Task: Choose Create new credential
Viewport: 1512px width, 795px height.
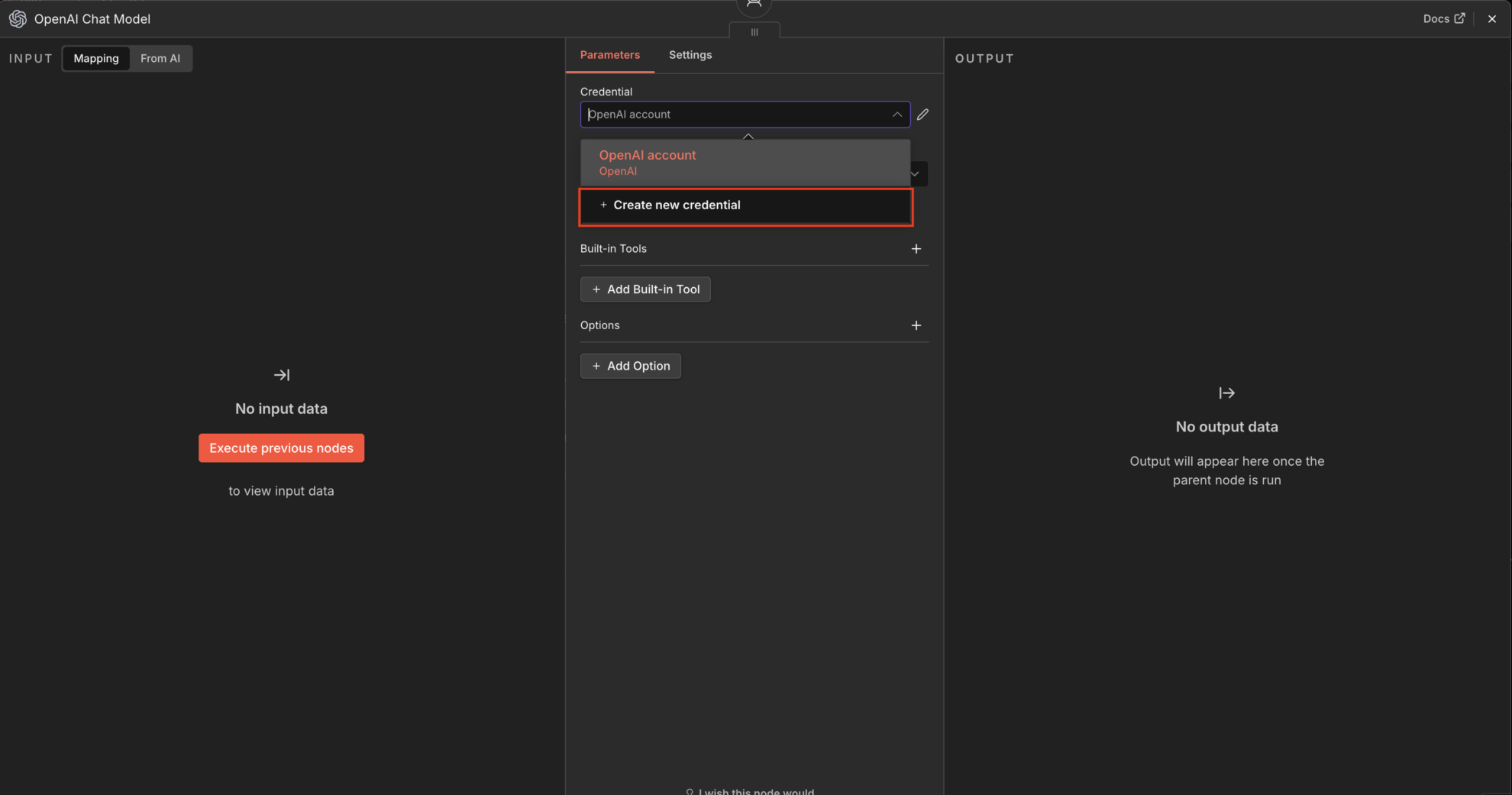Action: 745,205
